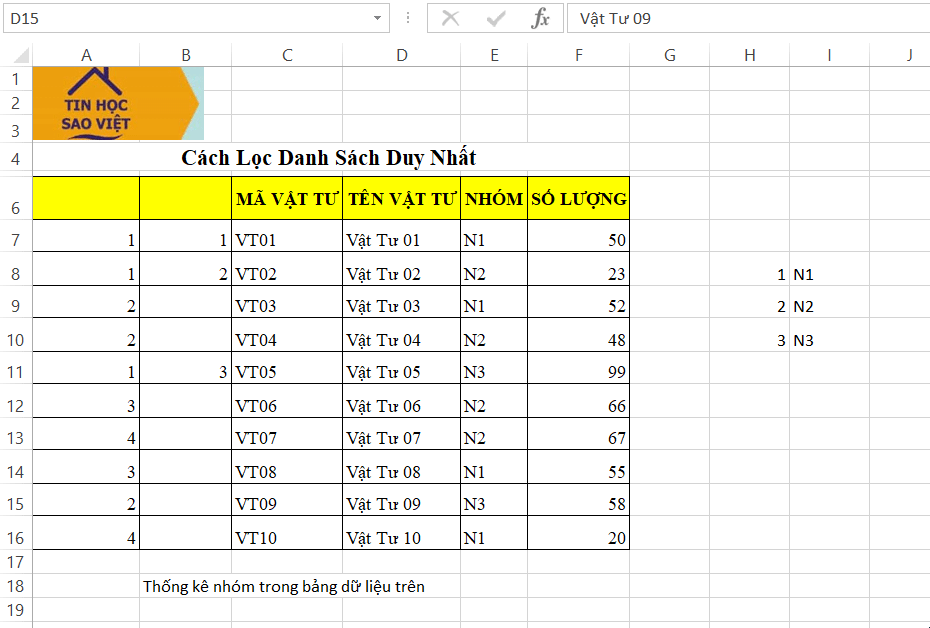Click the 'MÃ VẬT TƯ' header cell
This screenshot has height=628, width=930.
pyautogui.click(x=287, y=198)
